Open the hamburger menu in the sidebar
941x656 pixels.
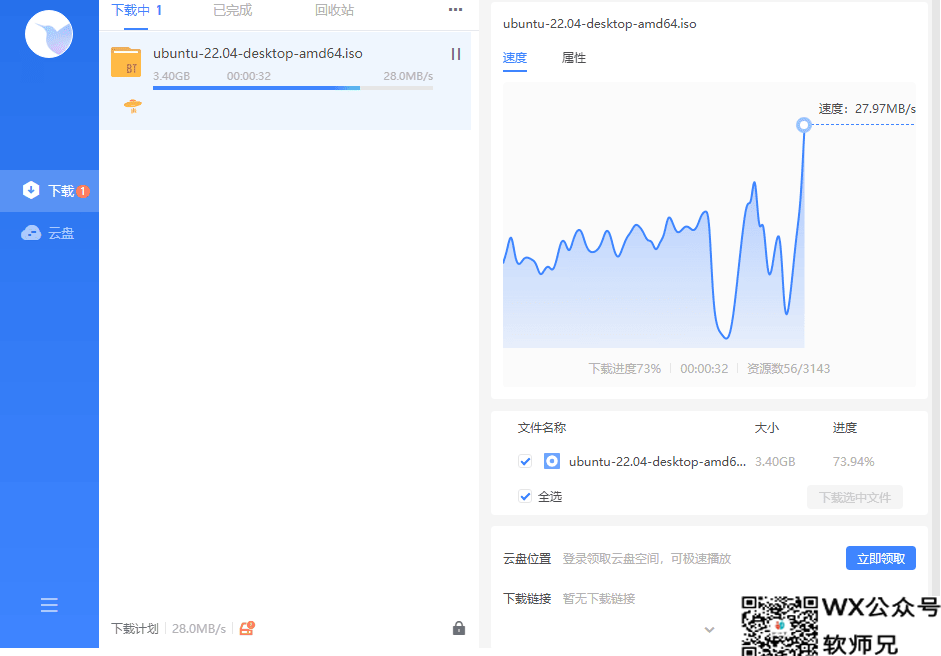click(49, 604)
